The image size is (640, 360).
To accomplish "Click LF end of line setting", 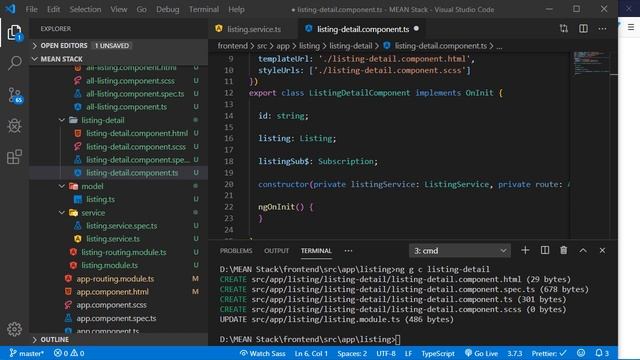I will click(408, 353).
